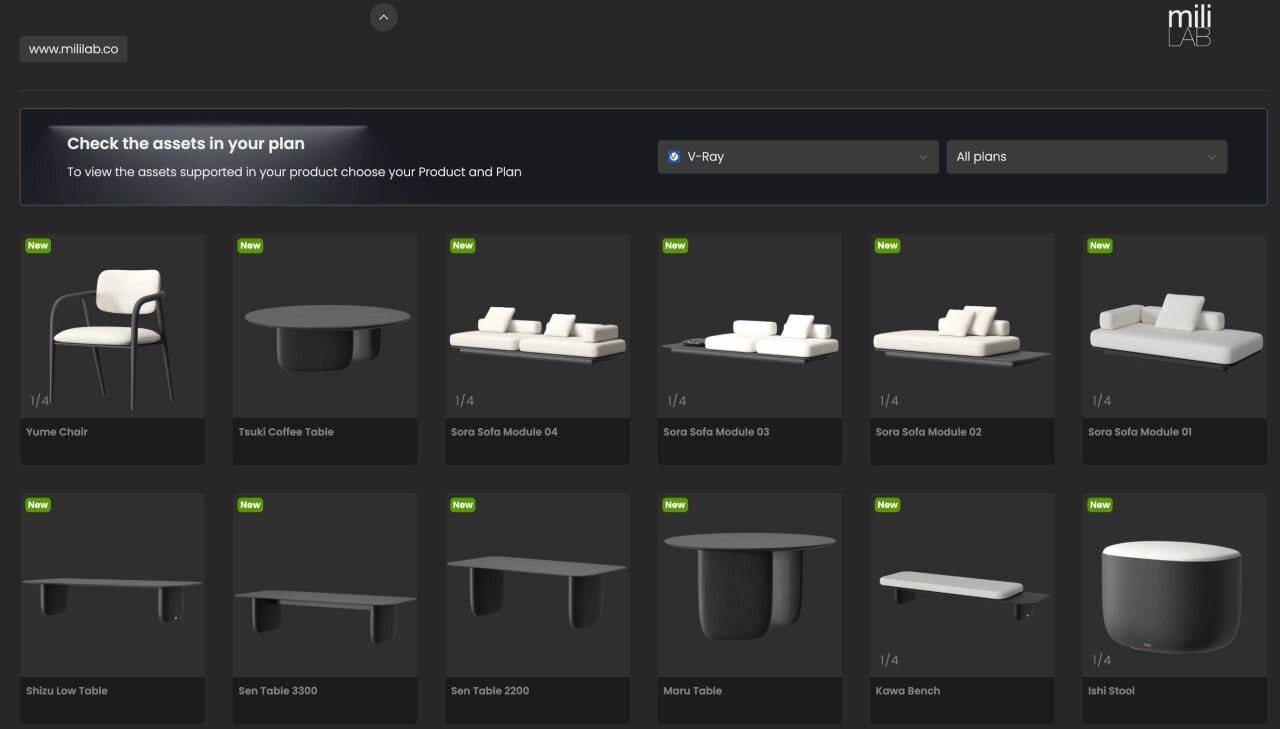Click the V-Ray logo icon in the product dropdown
Screen dimensions: 1280x729
coord(674,157)
